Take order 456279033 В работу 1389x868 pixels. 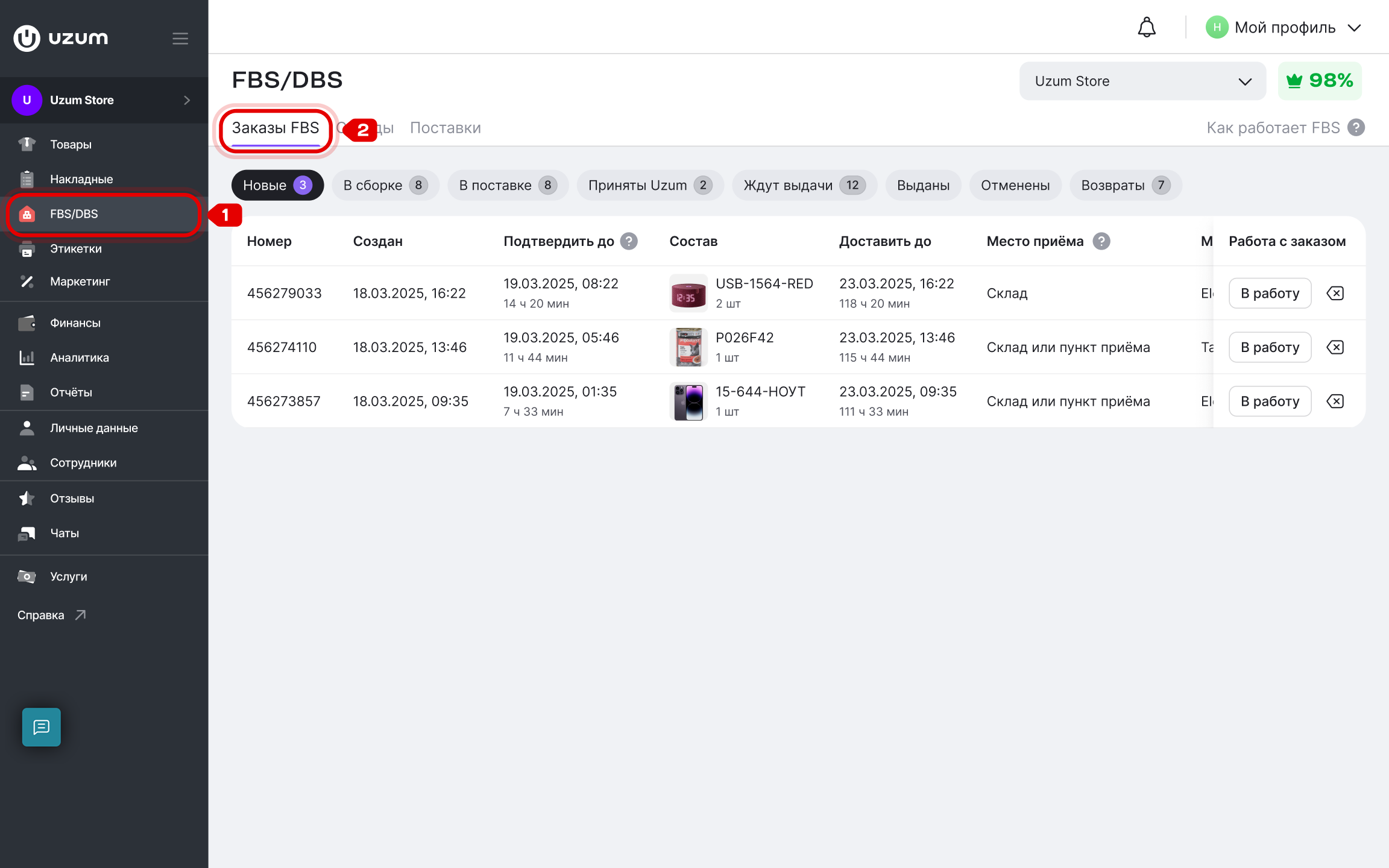click(1270, 294)
